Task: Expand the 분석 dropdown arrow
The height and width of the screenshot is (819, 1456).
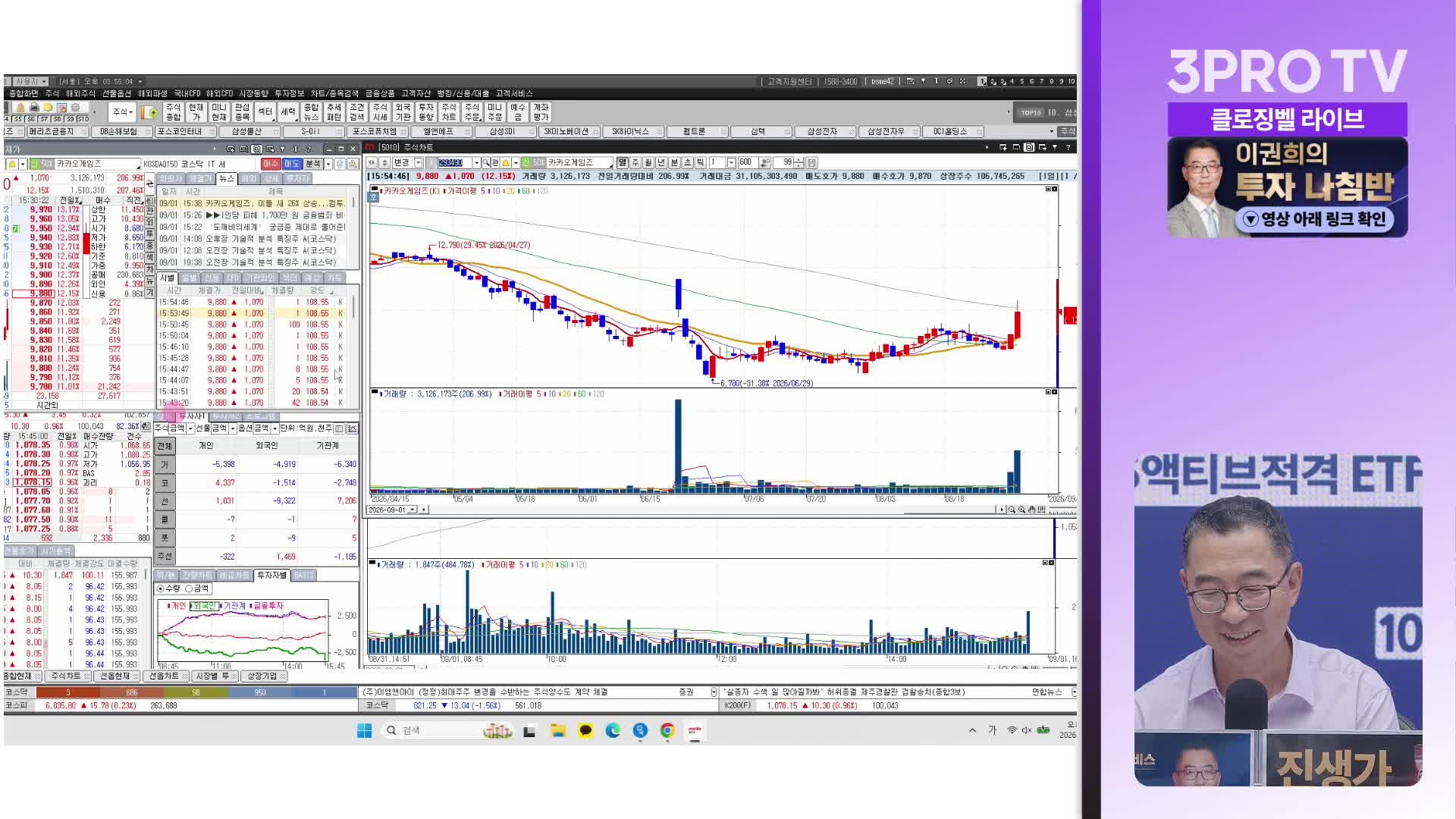Action: point(328,164)
